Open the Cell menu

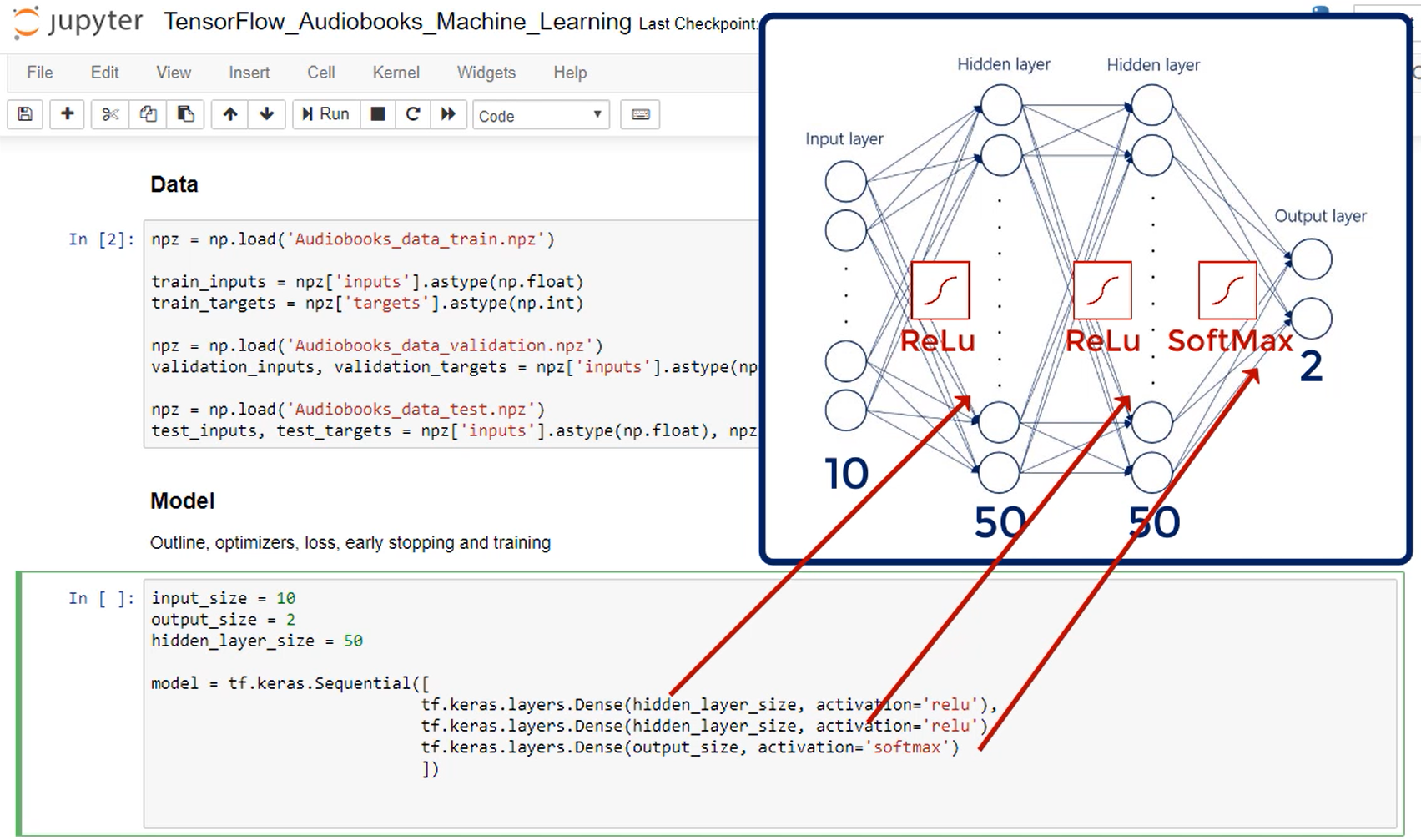(x=320, y=73)
